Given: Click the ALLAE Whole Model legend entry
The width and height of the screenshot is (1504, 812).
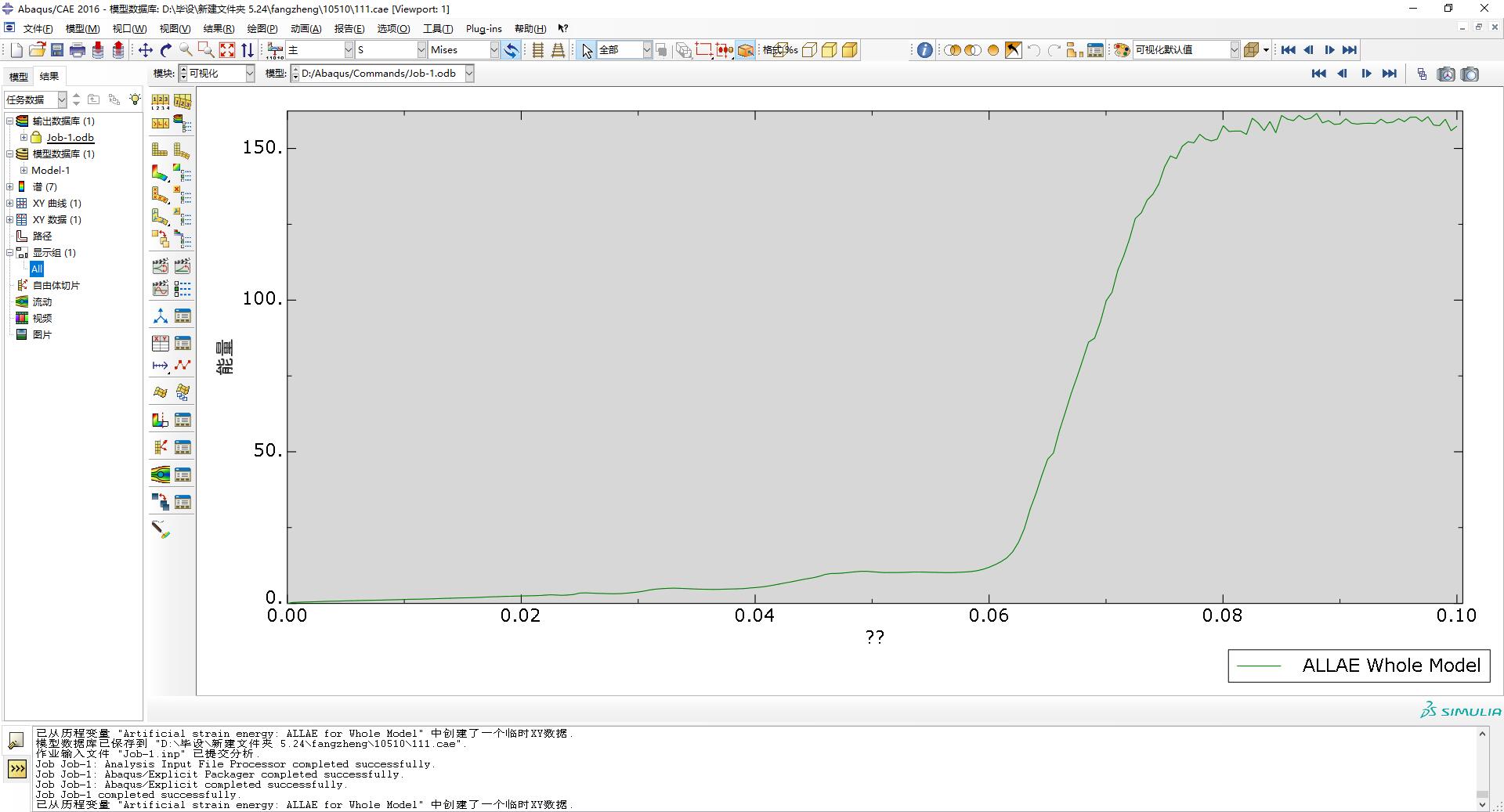Looking at the screenshot, I should point(1358,666).
